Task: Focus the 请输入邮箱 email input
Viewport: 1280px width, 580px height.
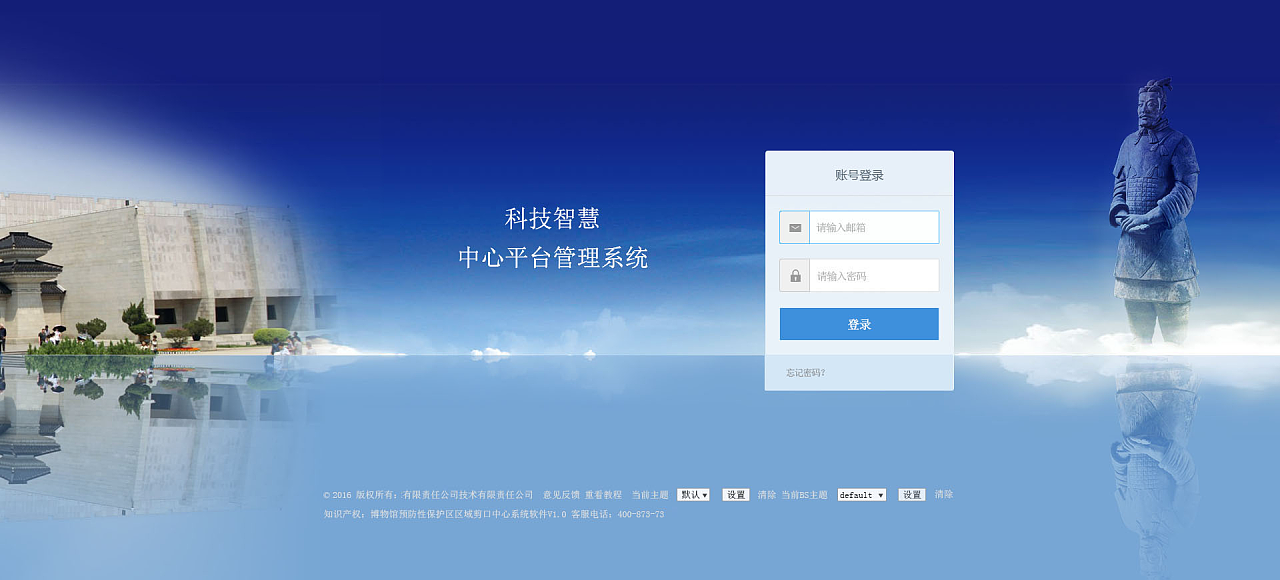Action: (874, 227)
